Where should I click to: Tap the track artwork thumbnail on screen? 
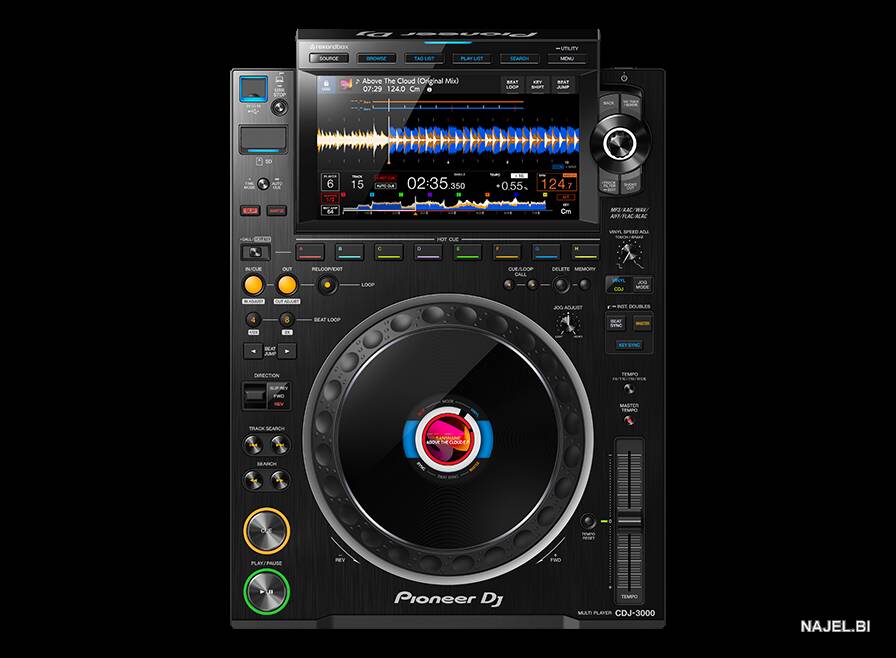click(x=346, y=85)
